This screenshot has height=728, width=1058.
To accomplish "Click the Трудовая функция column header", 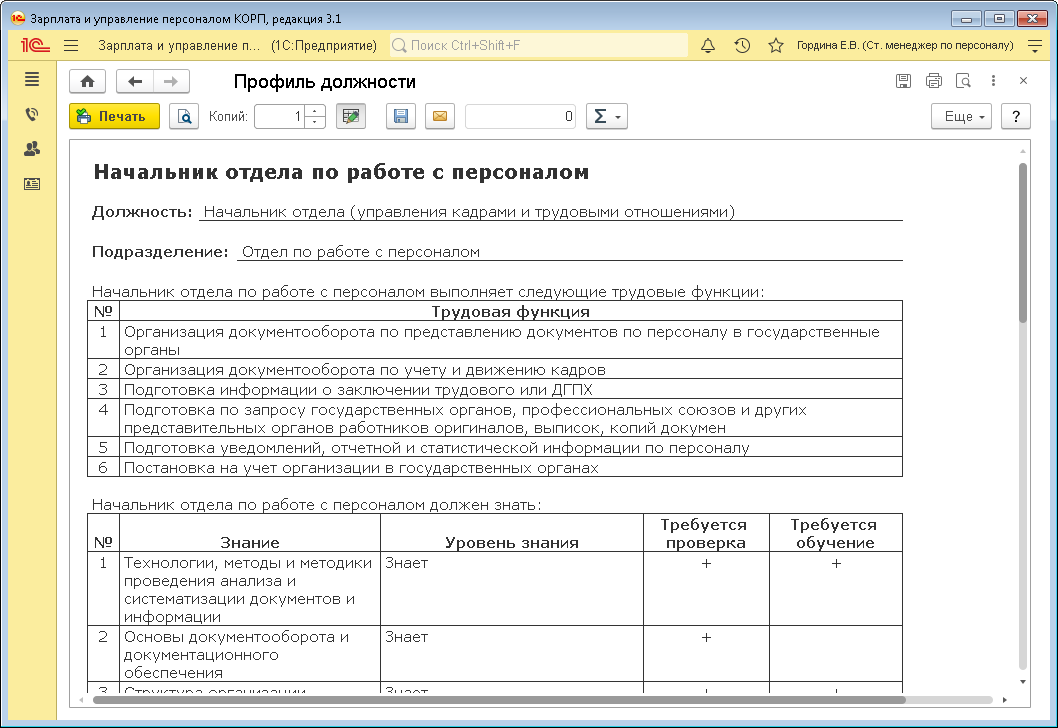I will [x=511, y=311].
